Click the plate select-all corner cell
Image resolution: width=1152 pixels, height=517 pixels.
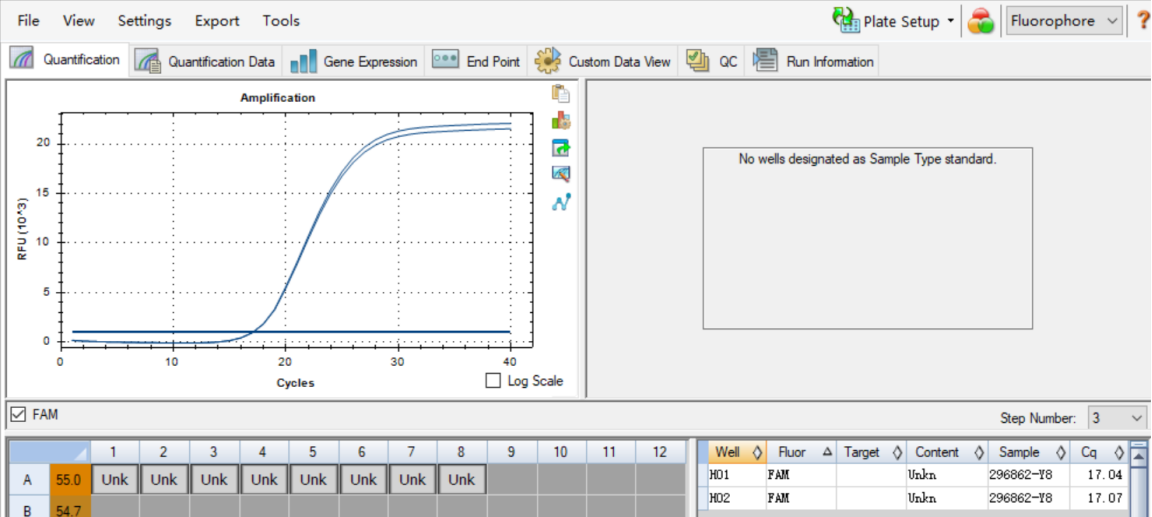coord(48,452)
